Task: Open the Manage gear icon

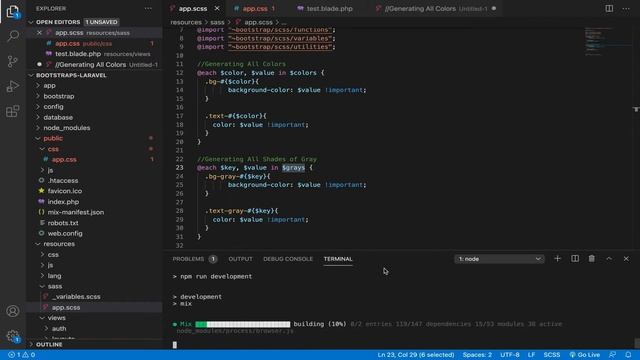Action: [13, 336]
